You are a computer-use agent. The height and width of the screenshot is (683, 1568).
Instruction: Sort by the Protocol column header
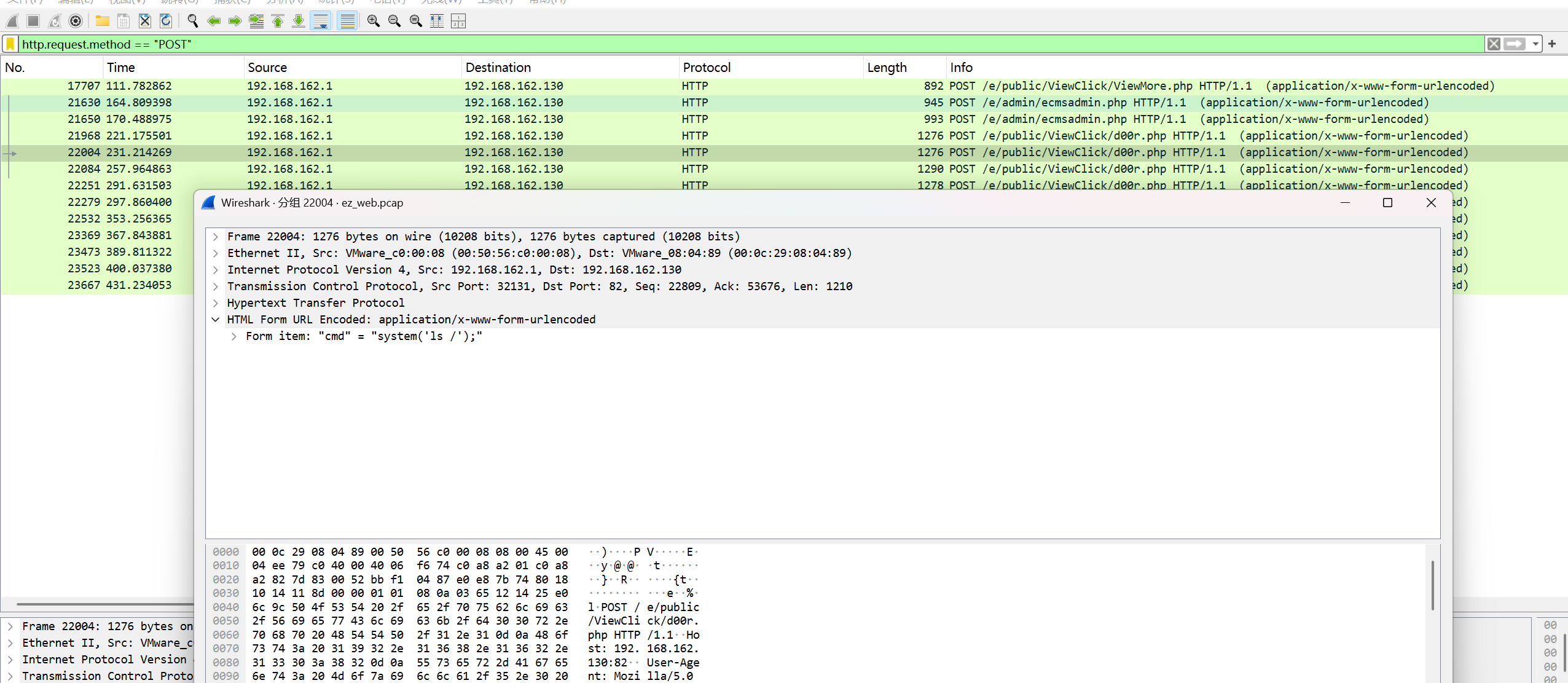point(707,68)
